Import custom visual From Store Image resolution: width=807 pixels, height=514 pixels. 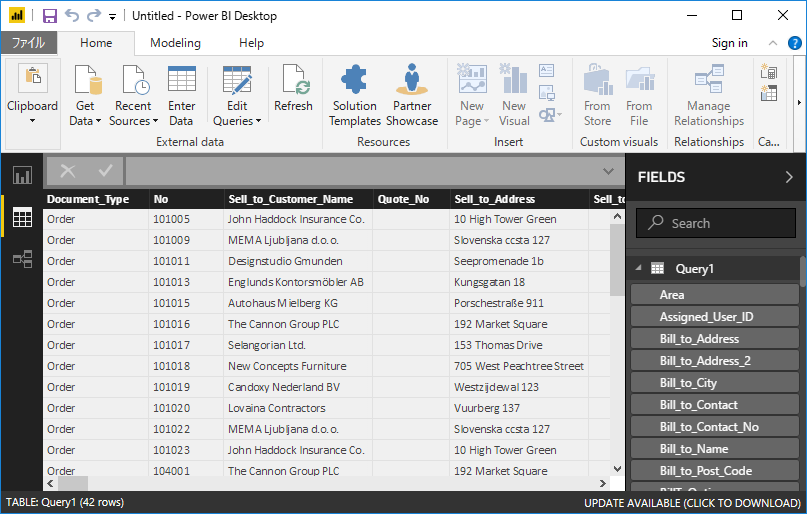tap(597, 96)
